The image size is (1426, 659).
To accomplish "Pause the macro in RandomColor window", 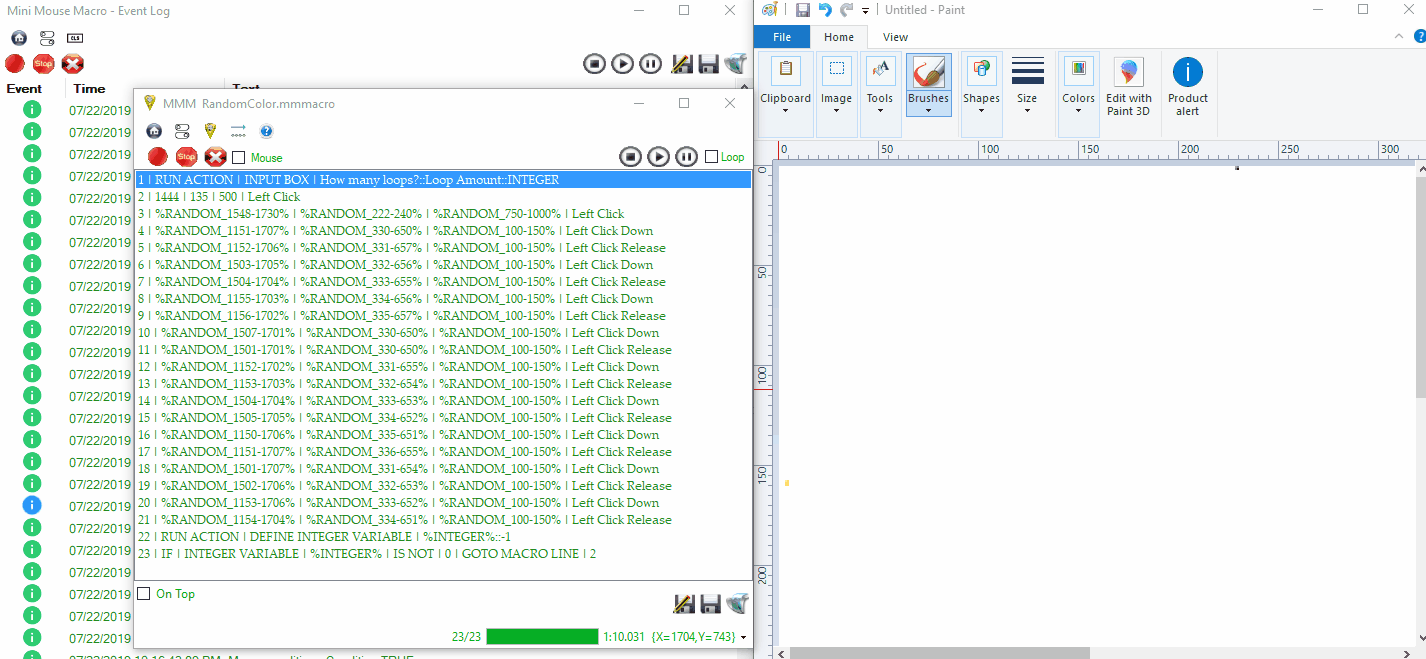I will pyautogui.click(x=686, y=156).
